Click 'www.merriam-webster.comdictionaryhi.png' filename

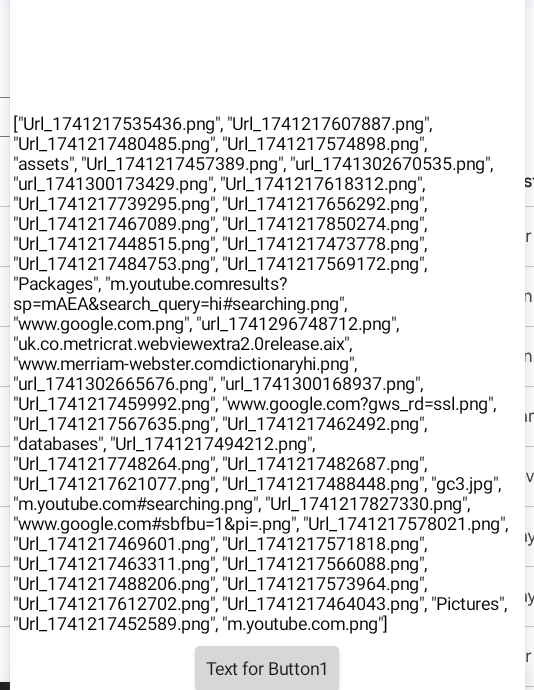click(184, 364)
